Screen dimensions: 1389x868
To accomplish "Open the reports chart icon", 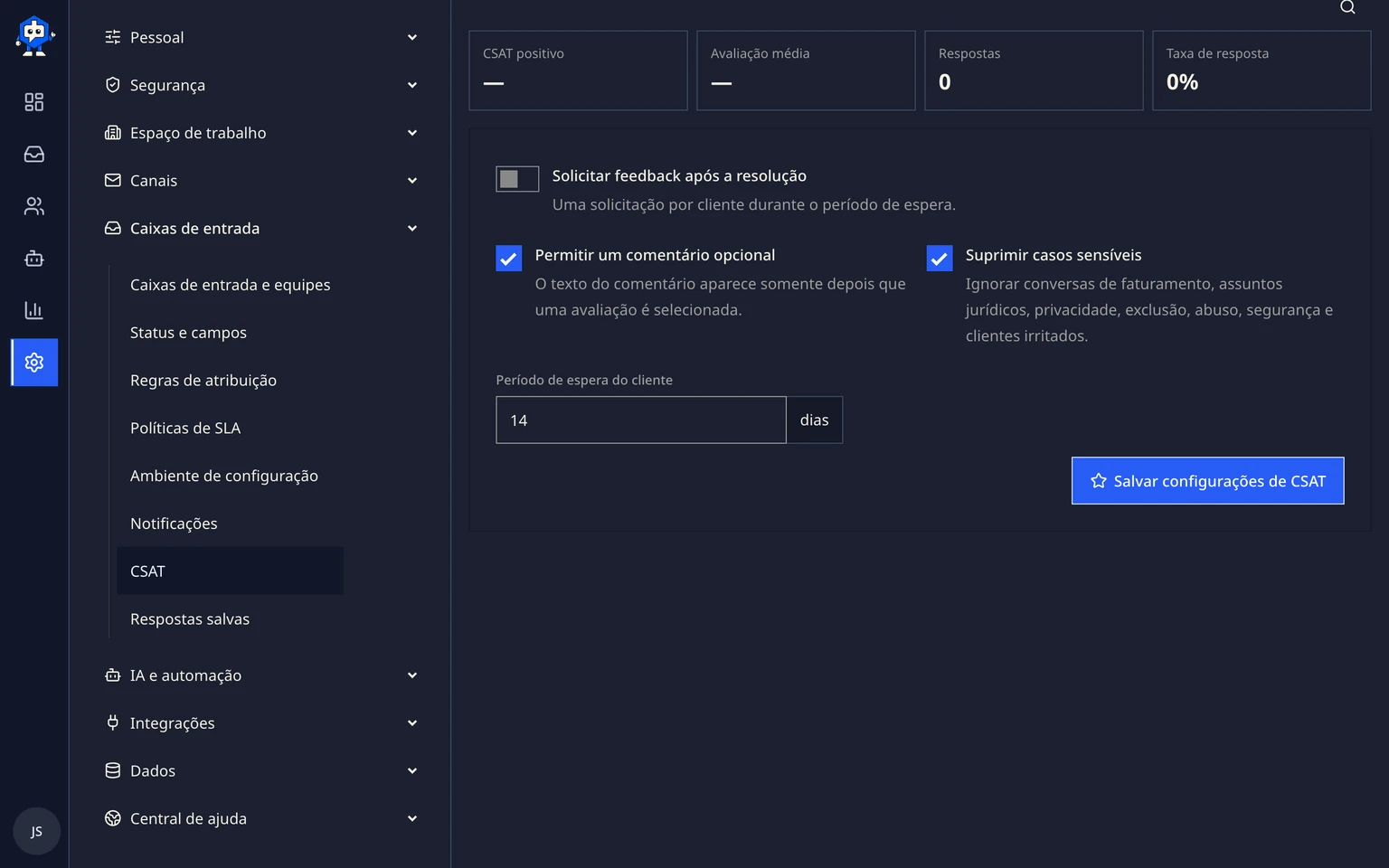I will 34,310.
